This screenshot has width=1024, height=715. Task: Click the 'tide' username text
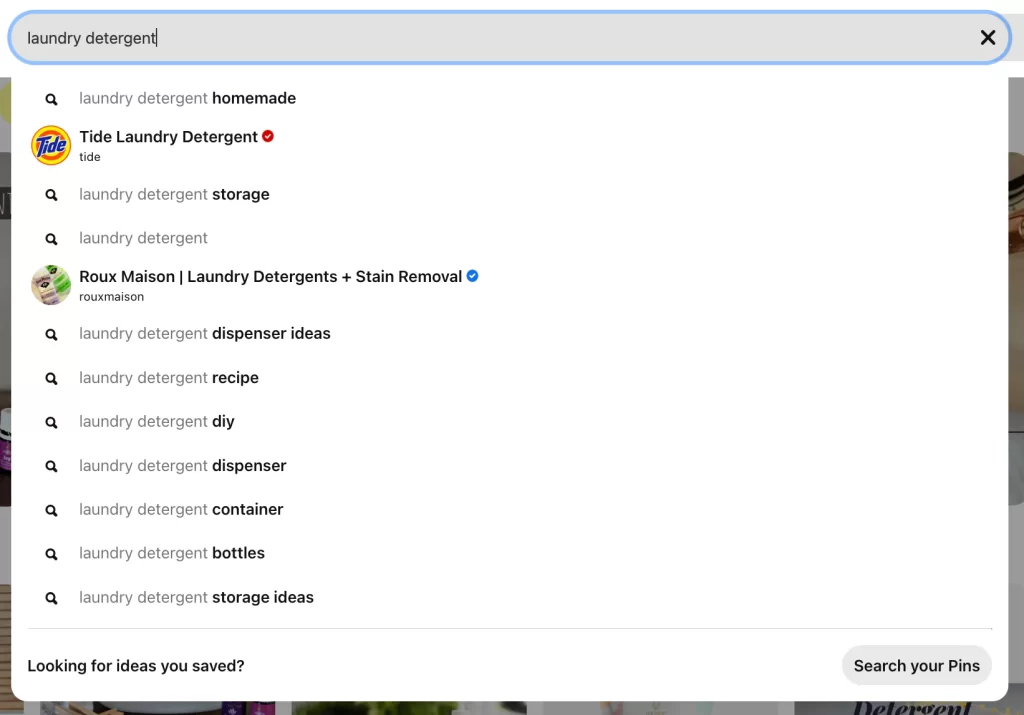tap(89, 157)
